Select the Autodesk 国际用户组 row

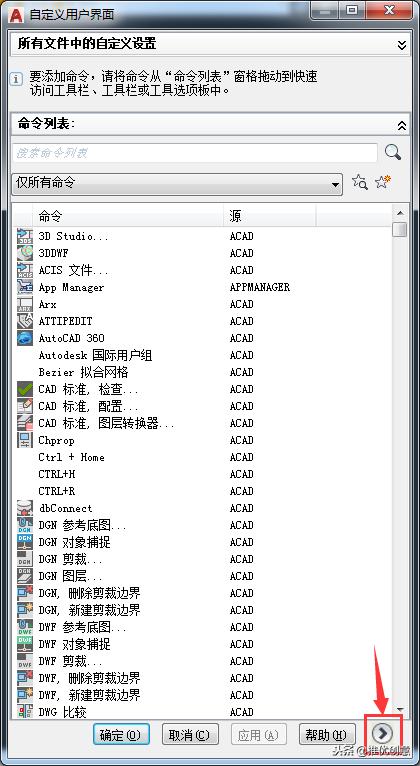click(x=203, y=355)
